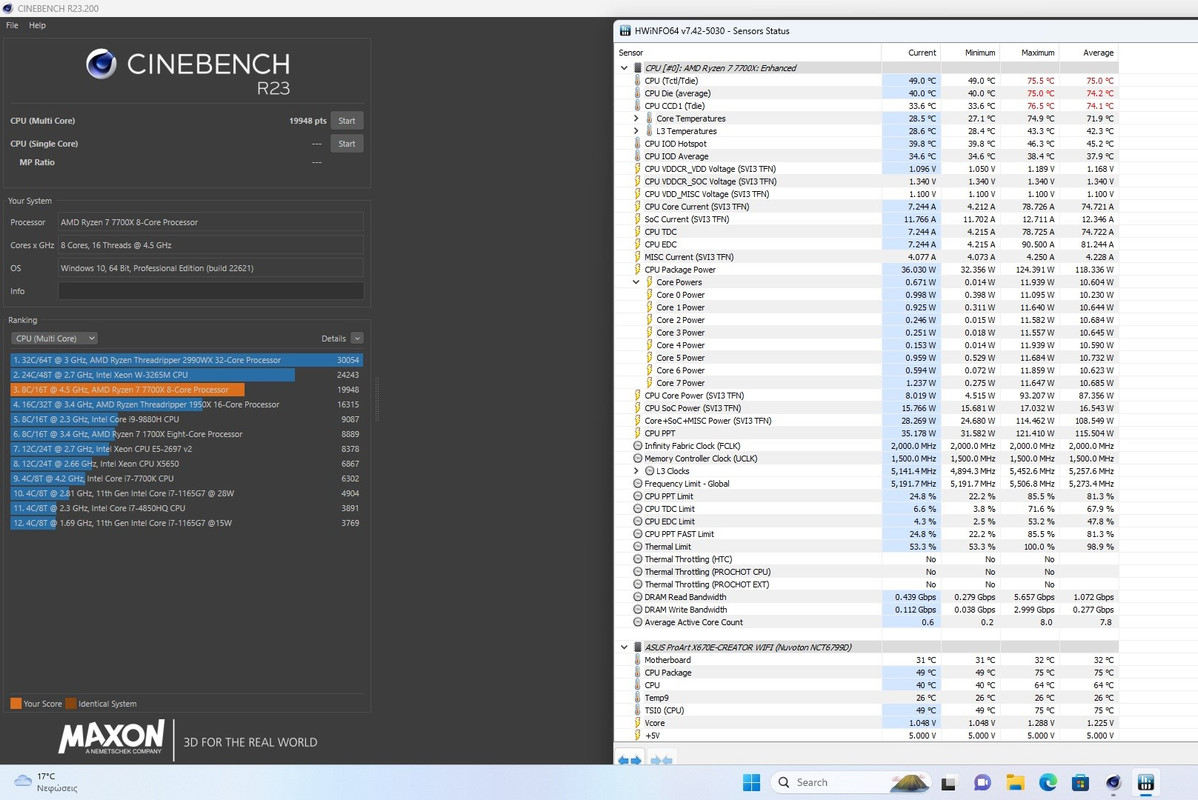
Task: Collapse the ASUS ProArt X670E-CREATOR sensor group
Action: click(624, 647)
